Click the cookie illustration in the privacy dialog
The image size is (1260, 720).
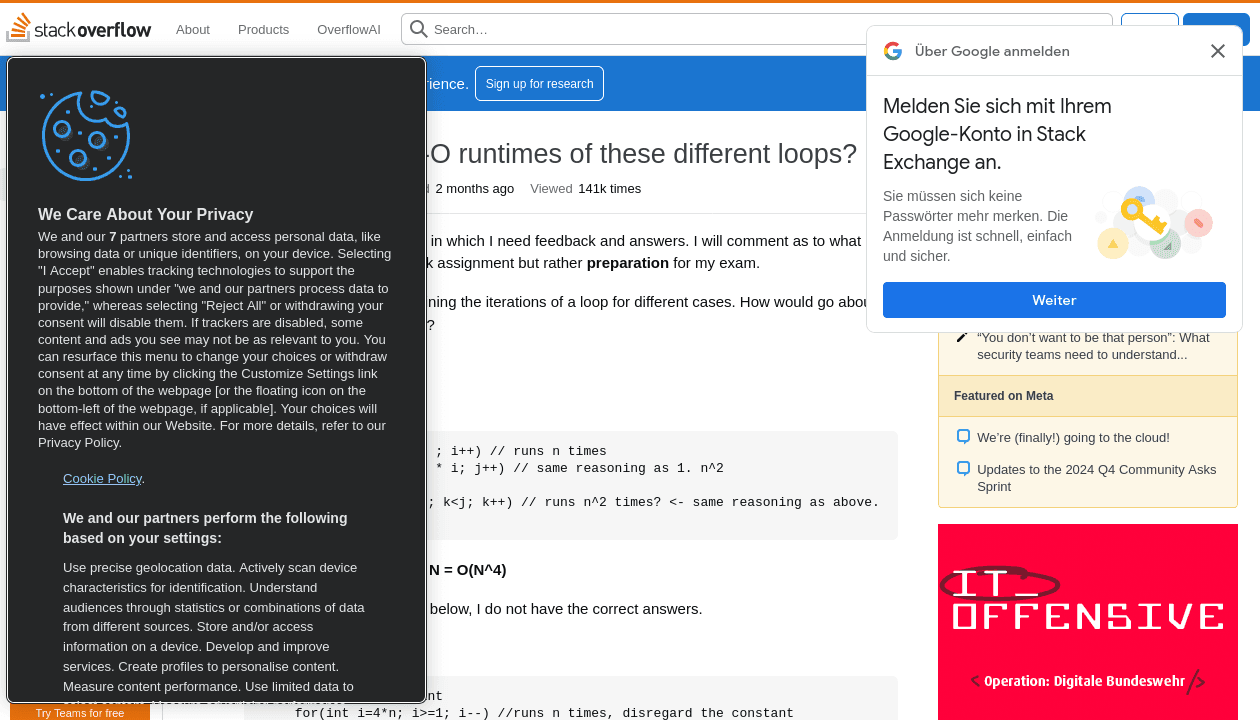pos(86,136)
